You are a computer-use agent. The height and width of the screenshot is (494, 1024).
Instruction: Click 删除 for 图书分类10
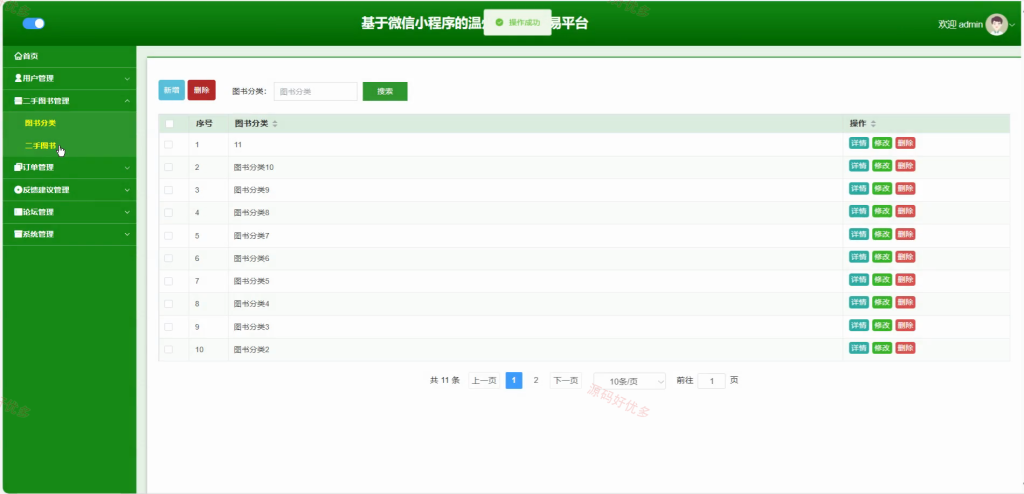pyautogui.click(x=905, y=166)
